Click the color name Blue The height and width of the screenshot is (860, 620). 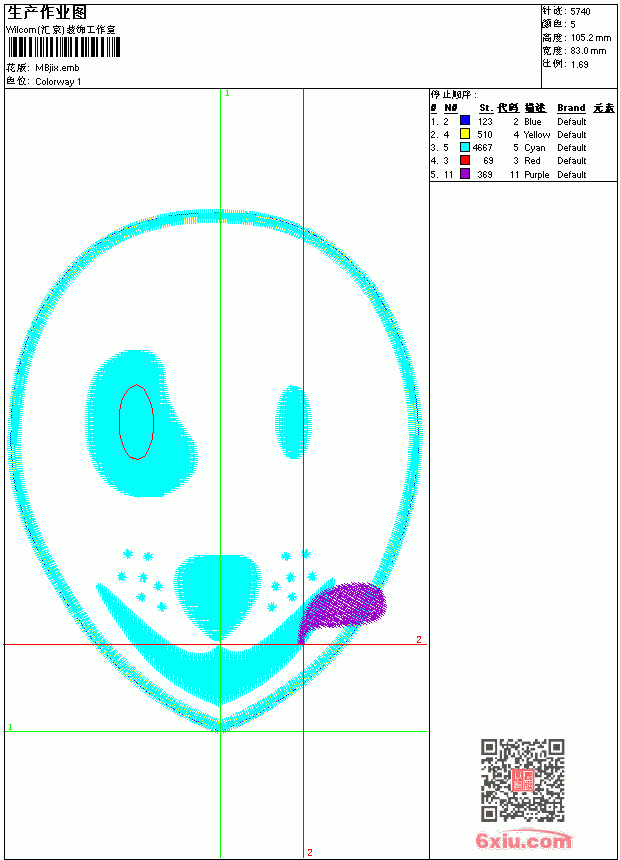(532, 121)
